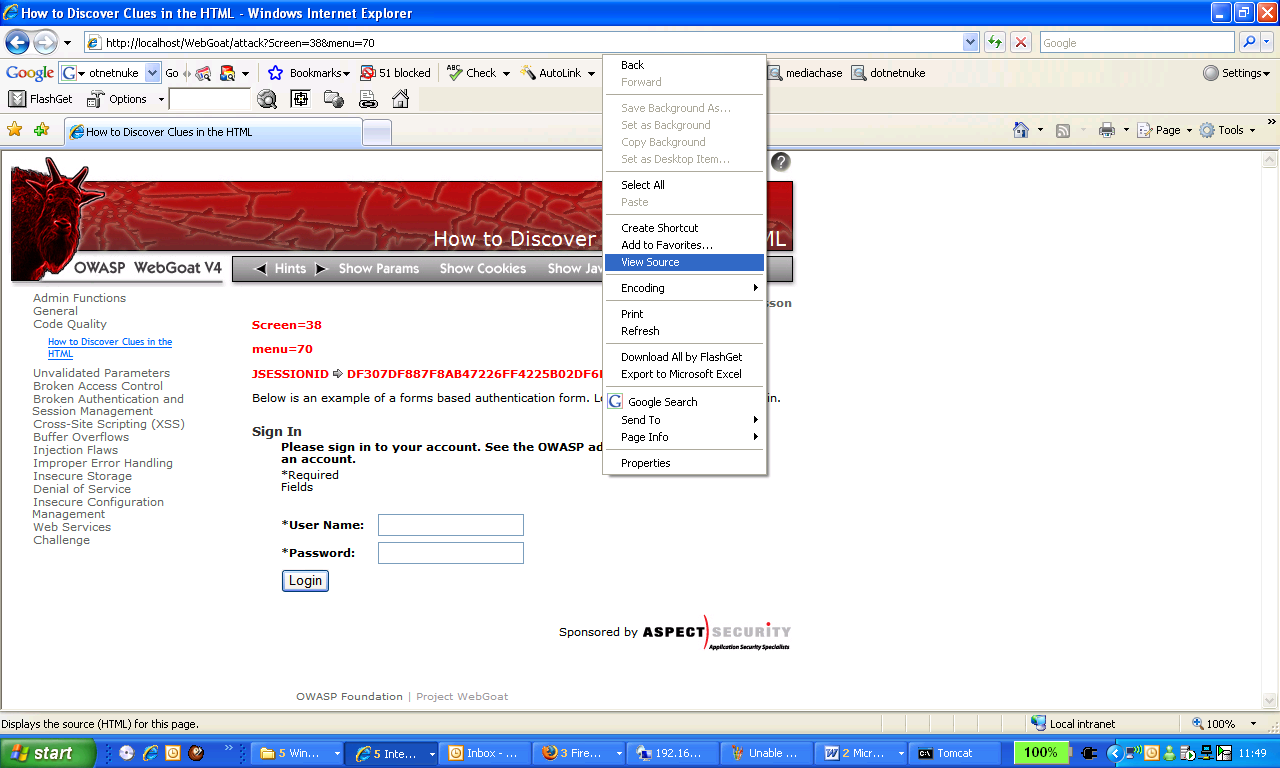Click the popup blocker '51 blocked' button

(395, 73)
